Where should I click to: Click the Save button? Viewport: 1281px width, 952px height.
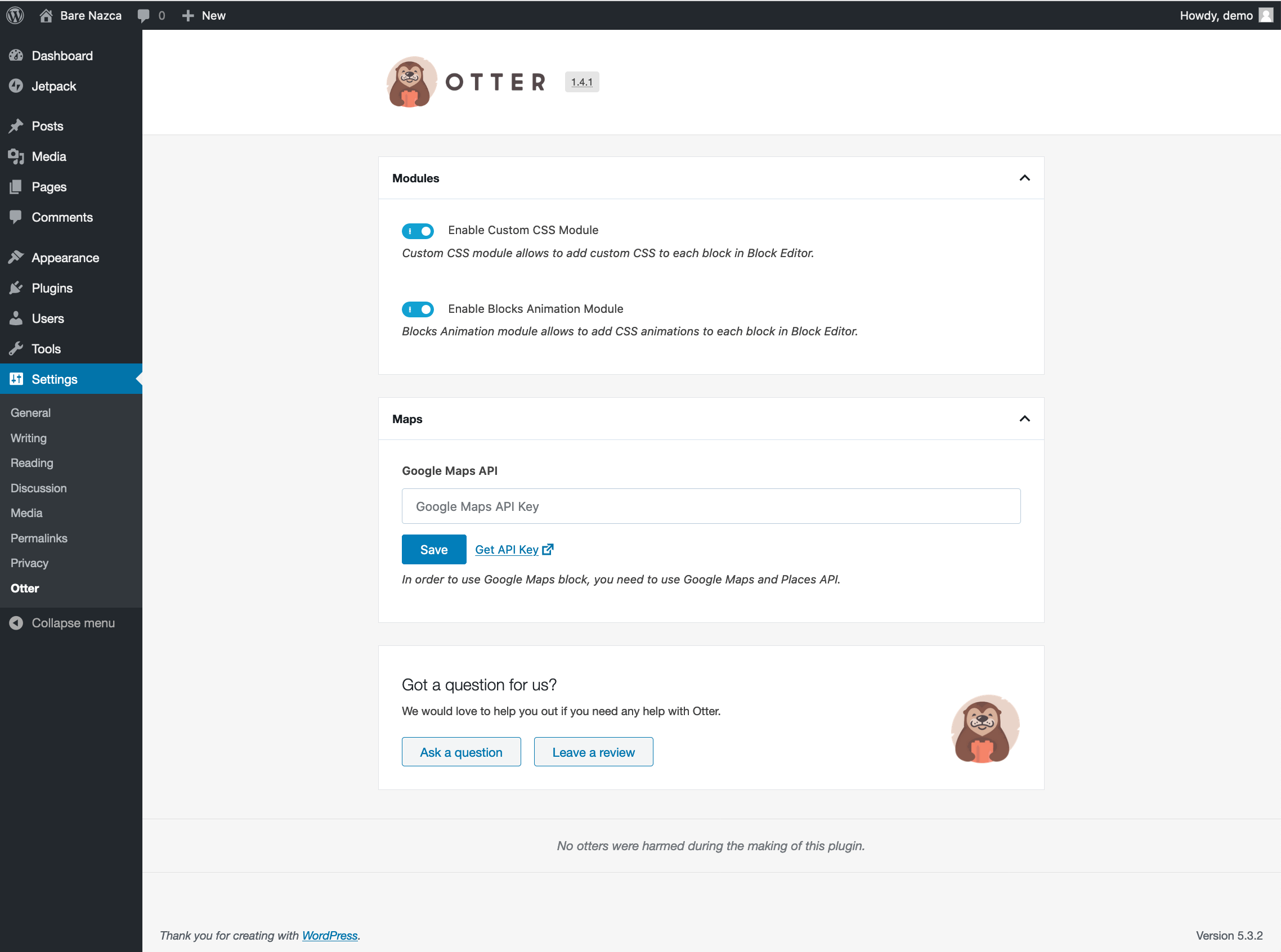pyautogui.click(x=433, y=549)
